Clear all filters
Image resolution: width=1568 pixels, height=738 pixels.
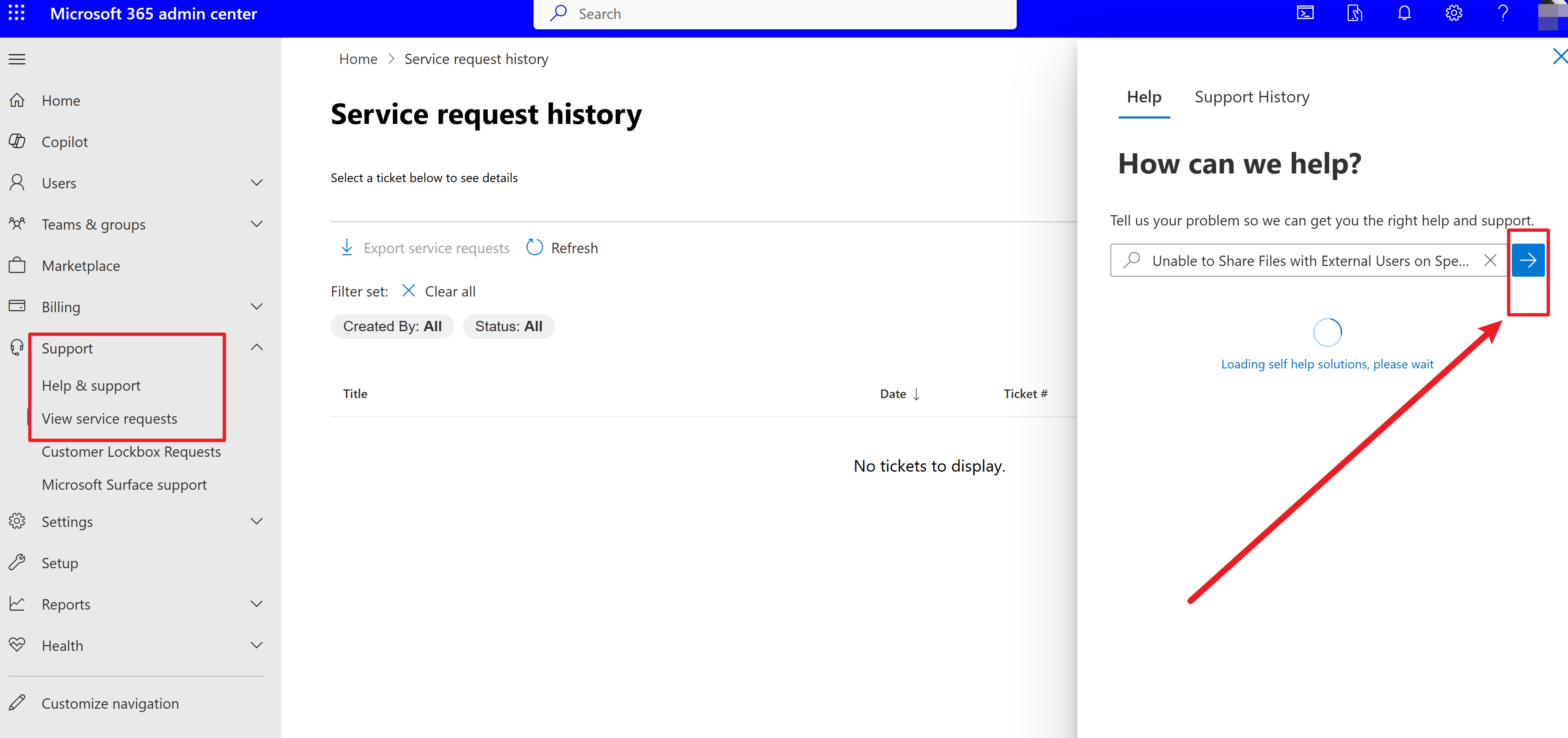(x=439, y=292)
